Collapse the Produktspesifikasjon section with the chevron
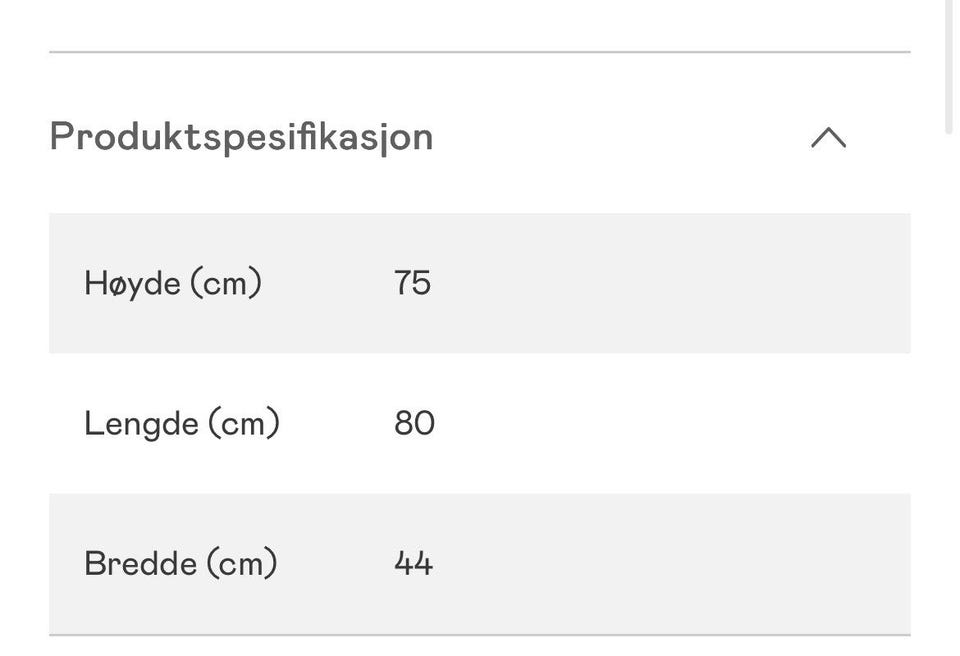This screenshot has width=960, height=656. pyautogui.click(x=828, y=138)
